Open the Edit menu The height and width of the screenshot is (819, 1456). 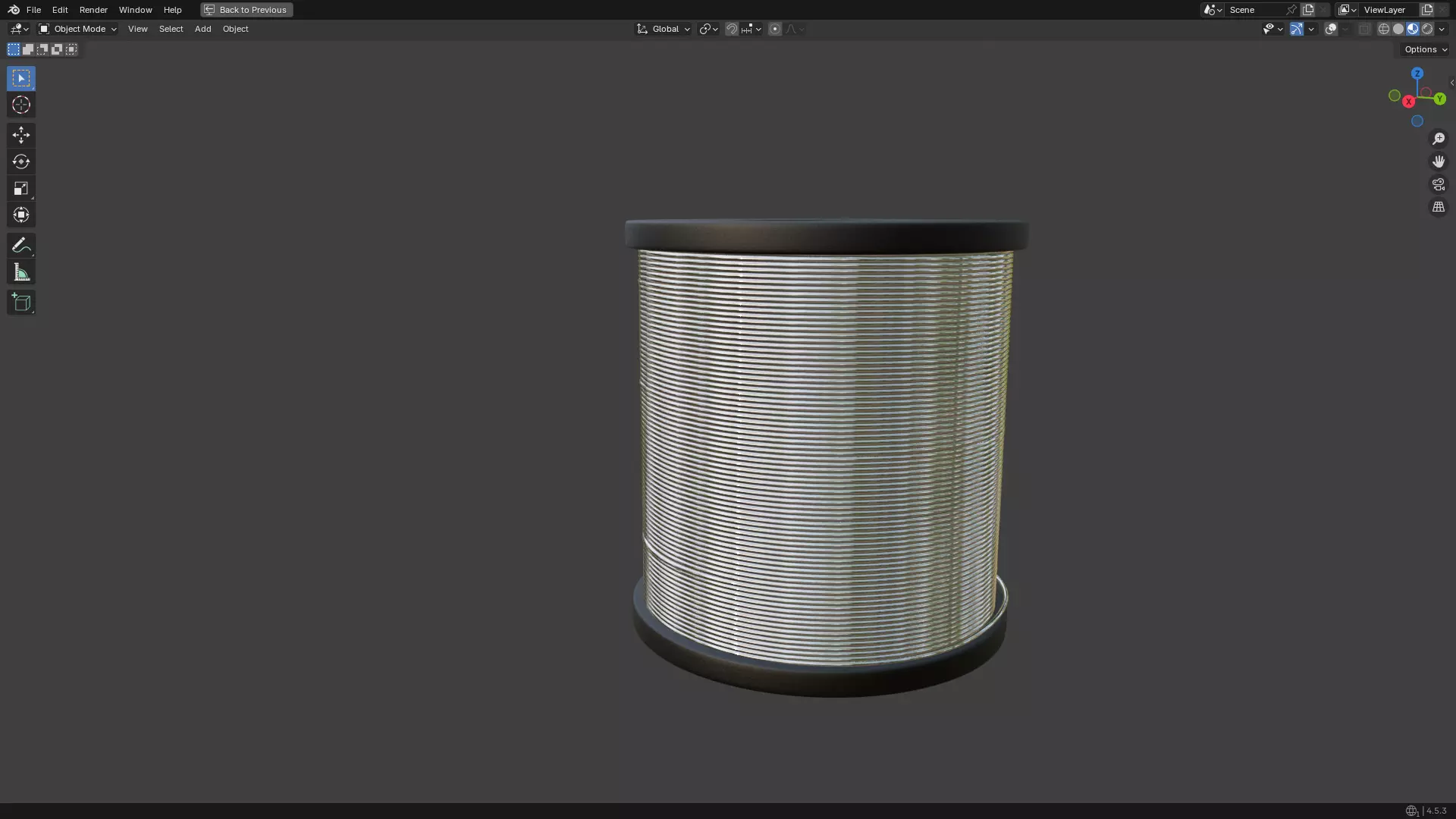coord(60,10)
